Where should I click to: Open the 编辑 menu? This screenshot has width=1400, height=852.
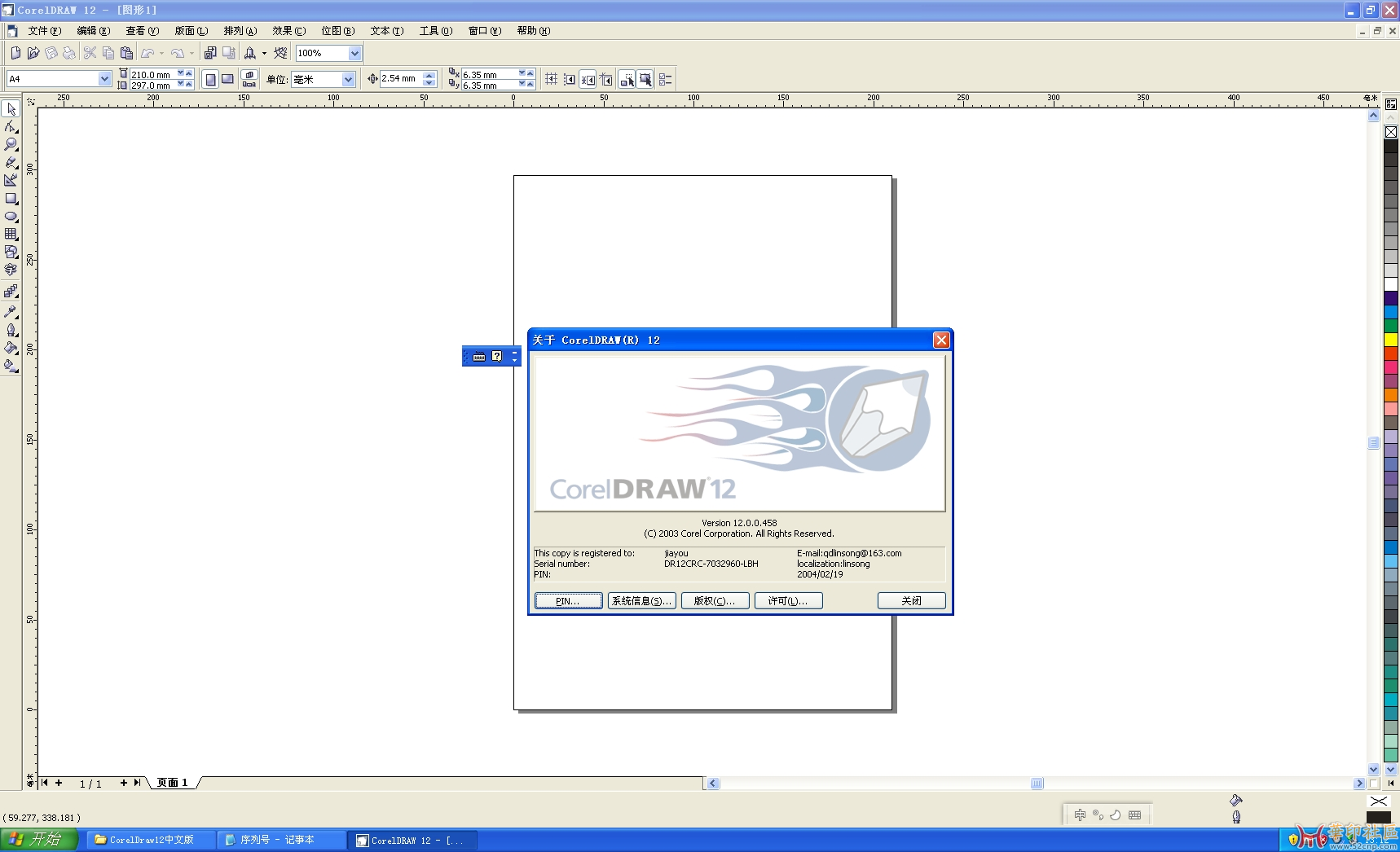pos(94,31)
